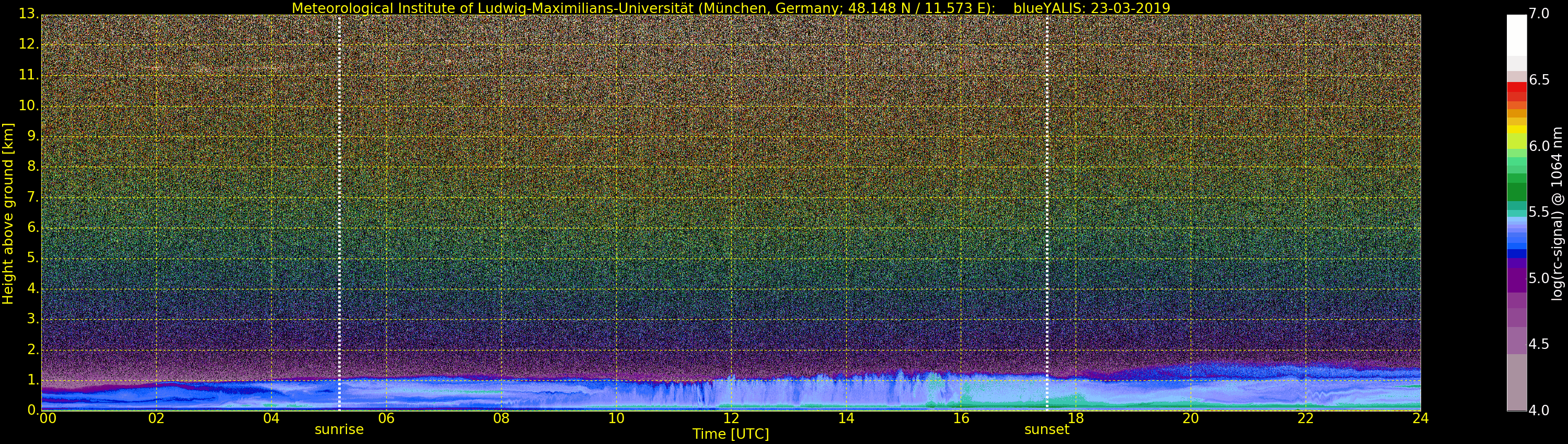Click the '4.0' colorbar tick label

pos(1539,411)
